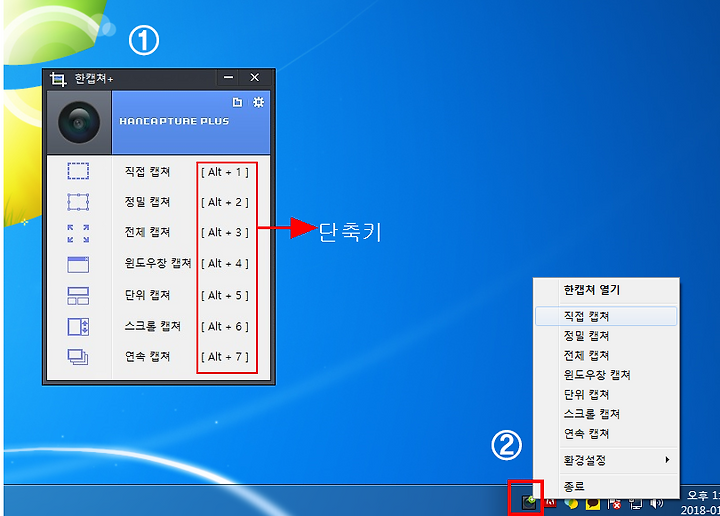Click the red Adobe tray icon
The height and width of the screenshot is (516, 720).
click(x=551, y=504)
